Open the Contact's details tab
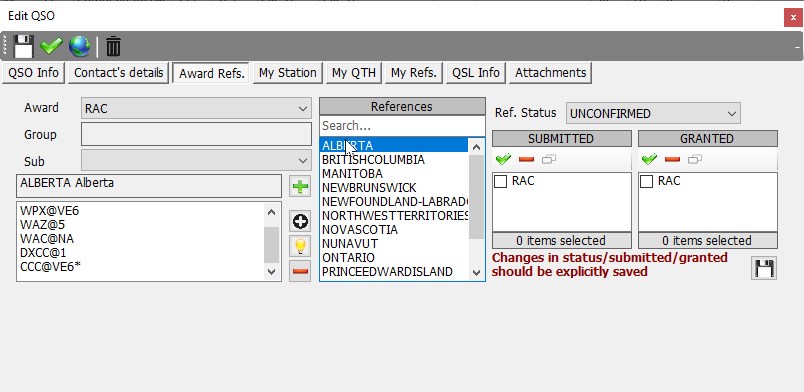The width and height of the screenshot is (804, 392). pyautogui.click(x=118, y=73)
